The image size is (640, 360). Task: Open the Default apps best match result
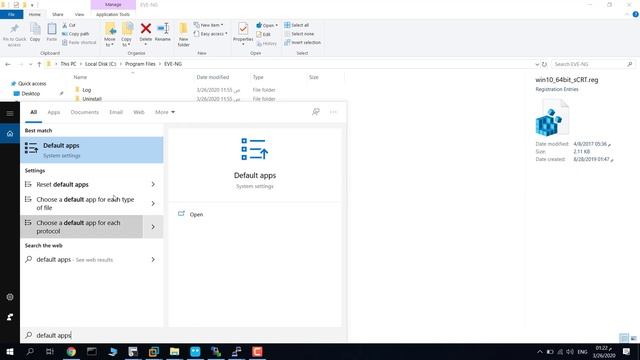(x=92, y=150)
